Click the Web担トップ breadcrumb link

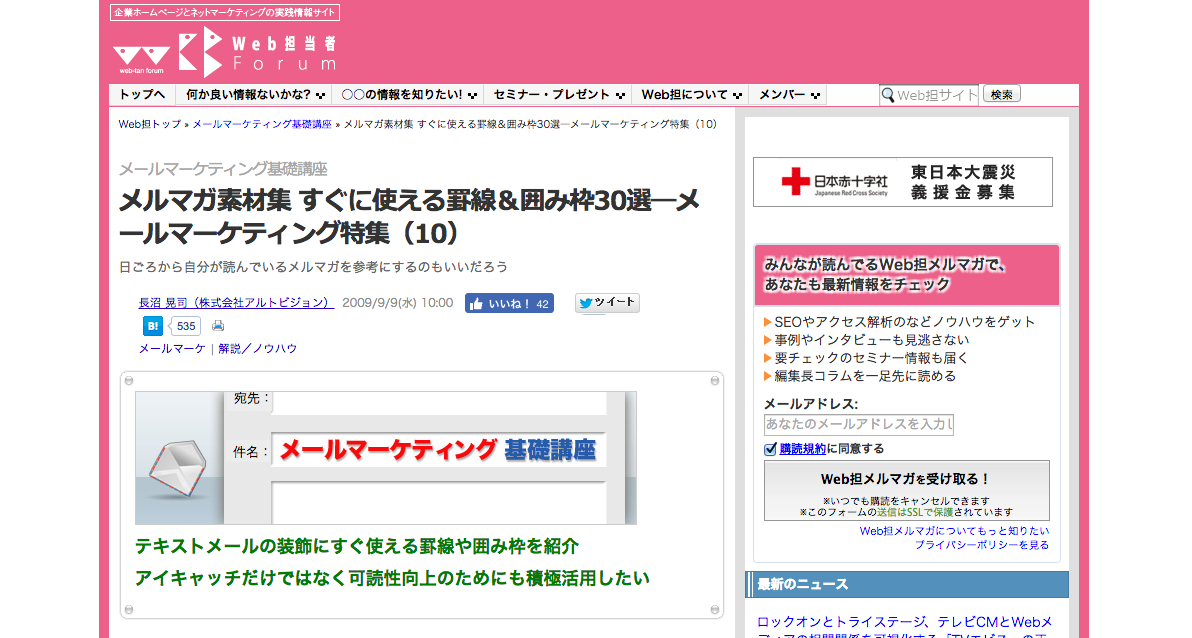pyautogui.click(x=150, y=124)
